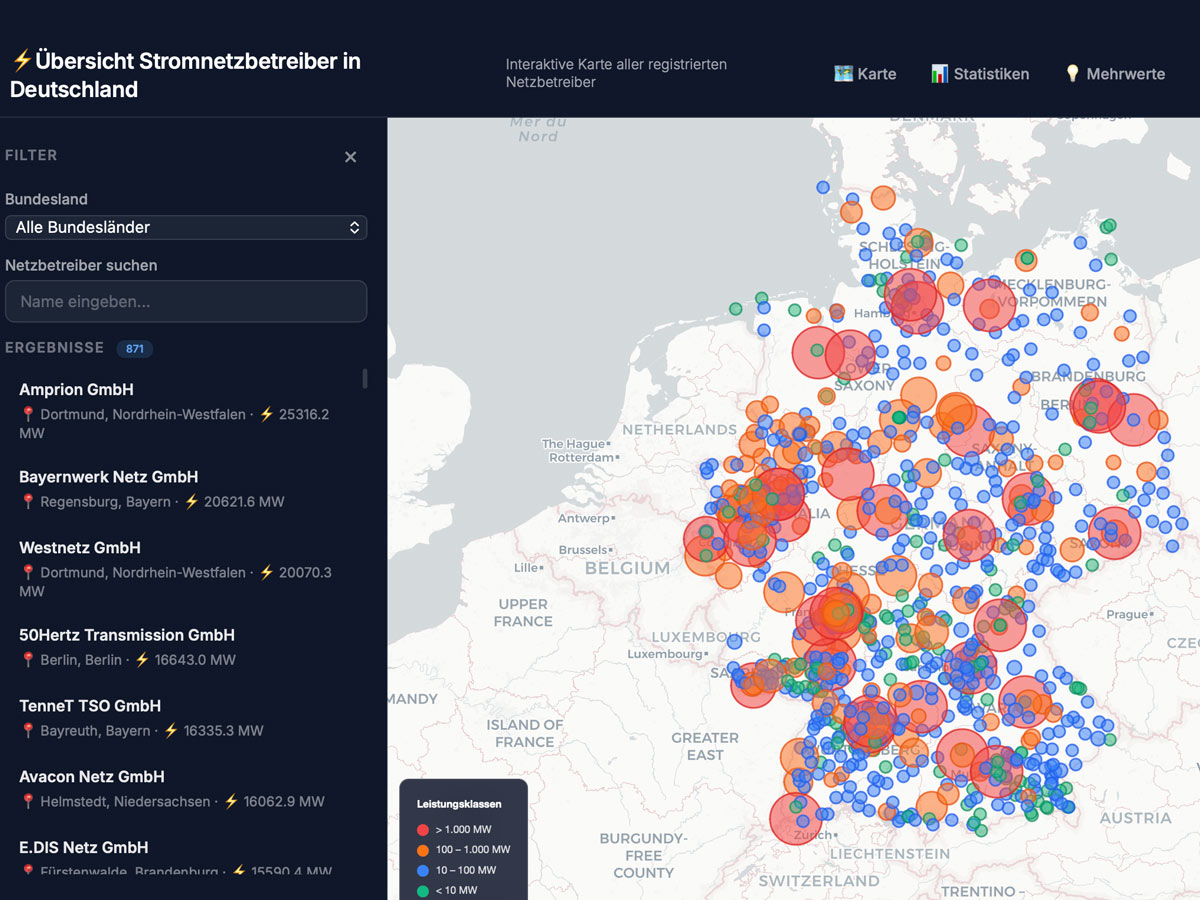This screenshot has width=1200, height=900.
Task: Click the location pin icon in Amprion GmbH row
Action: pos(28,414)
